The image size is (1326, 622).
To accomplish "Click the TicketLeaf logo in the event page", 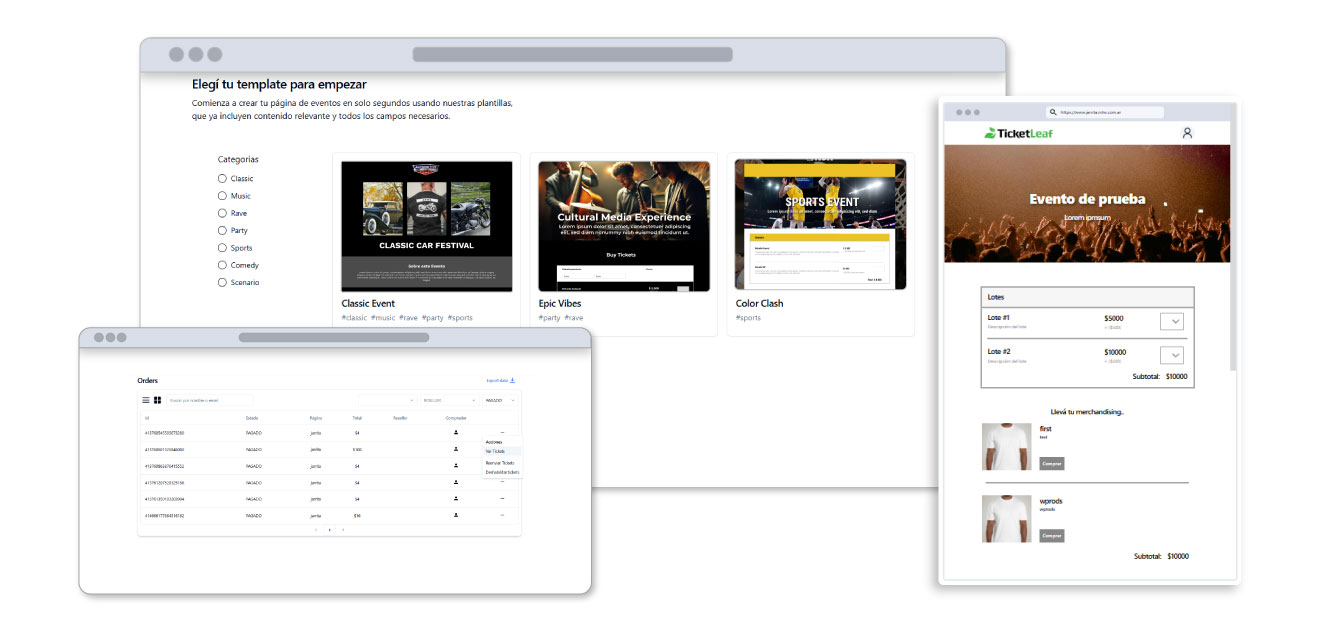I will coord(1018,133).
